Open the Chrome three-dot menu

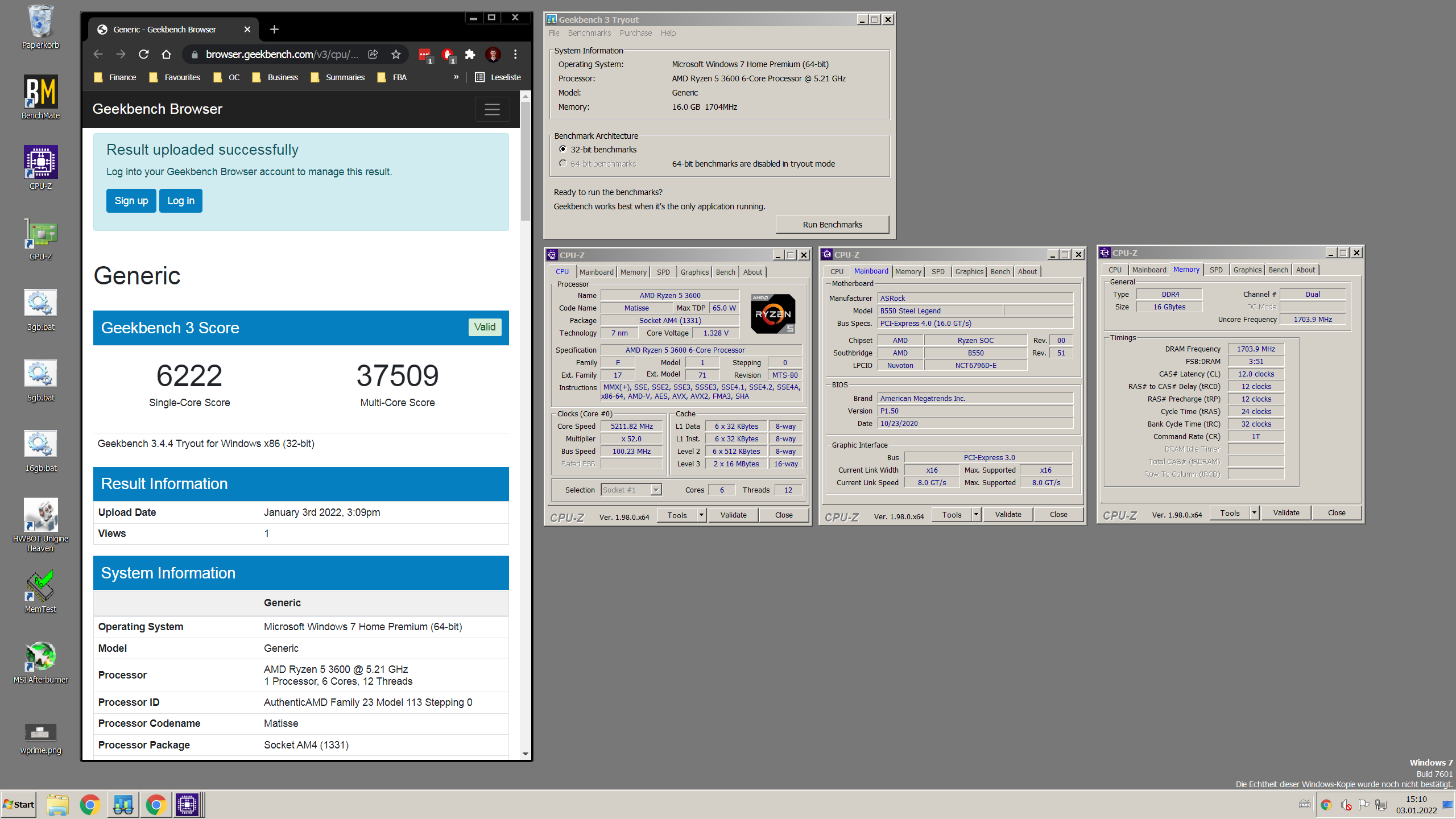click(x=515, y=54)
